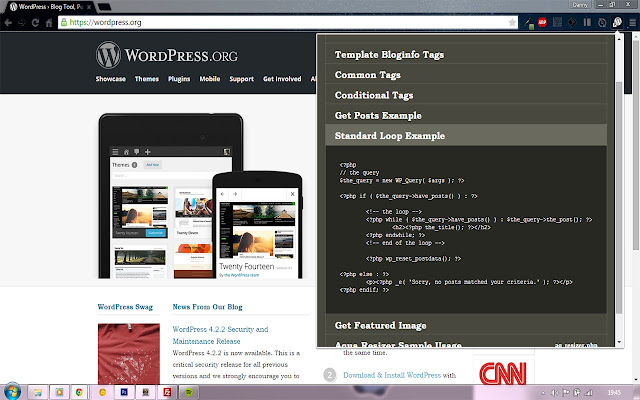Open the Chrome hamburger menu
The height and width of the screenshot is (400, 640).
(632, 22)
